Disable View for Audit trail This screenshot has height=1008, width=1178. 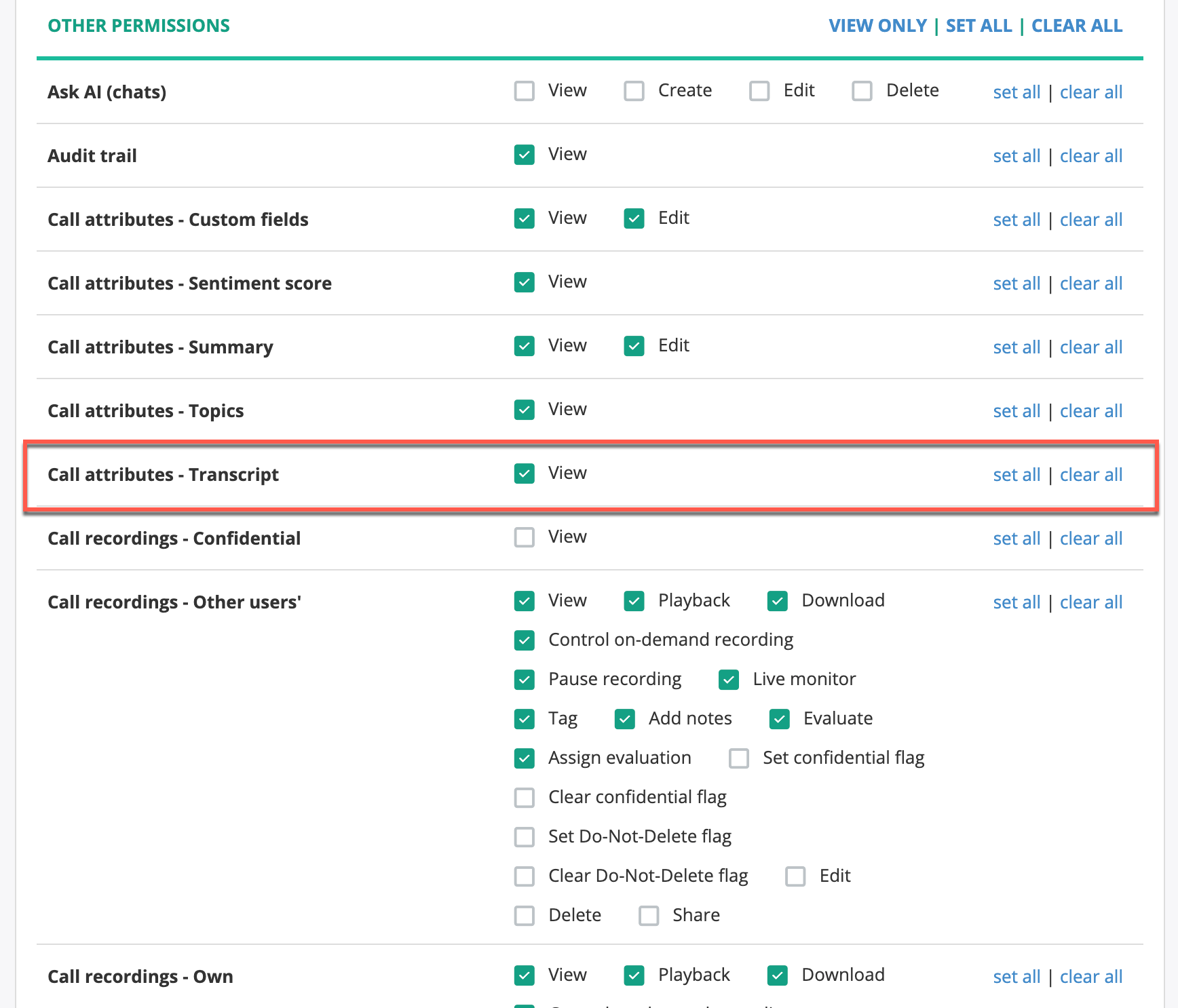click(x=524, y=155)
